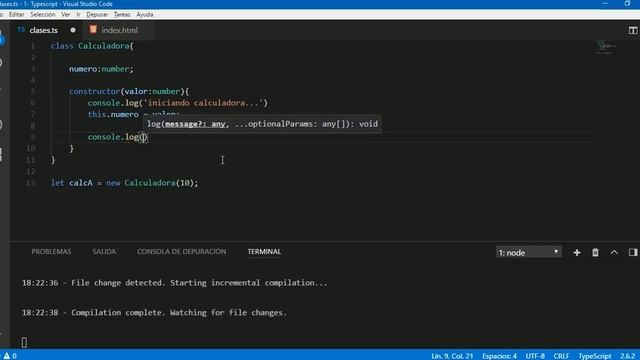The height and width of the screenshot is (360, 640).
Task: Open the CONSOLA DE DEPURACIÓN tab
Action: tap(182, 252)
